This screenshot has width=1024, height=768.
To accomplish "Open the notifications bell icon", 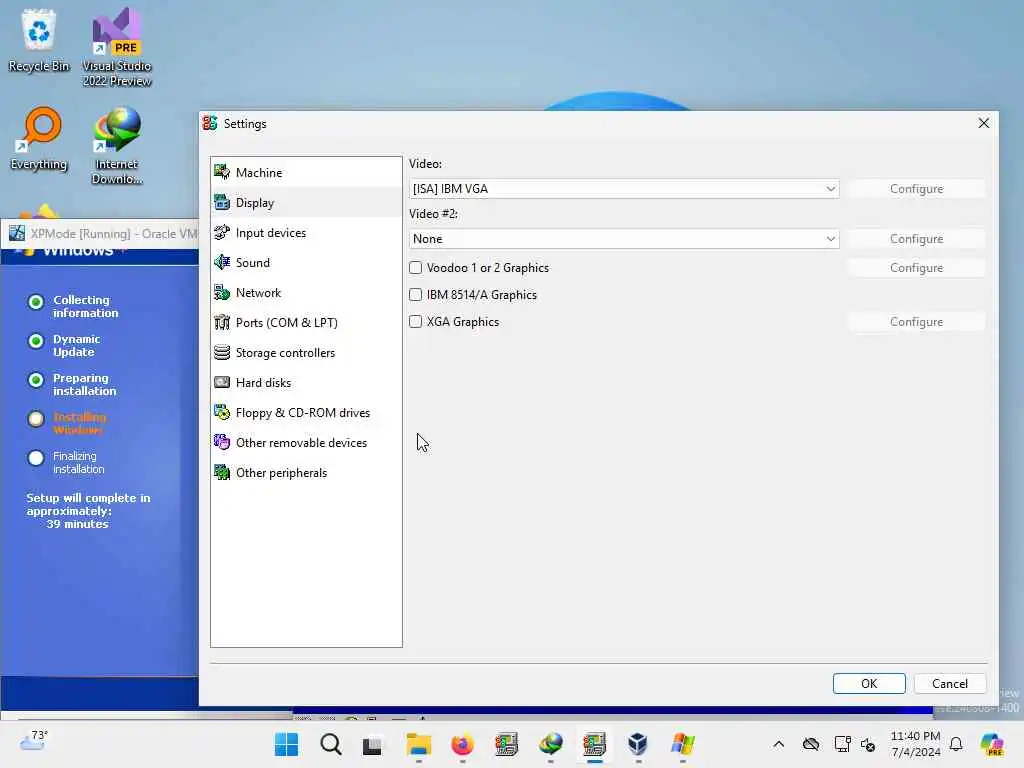I will pyautogui.click(x=956, y=744).
